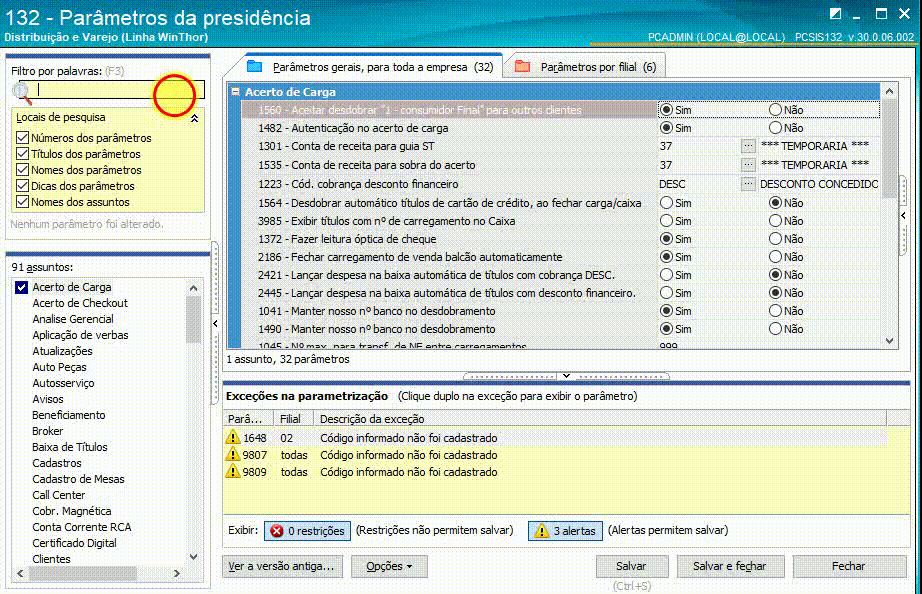Select Sim for parameter 3985
922x594 pixels.
pyautogui.click(x=666, y=221)
